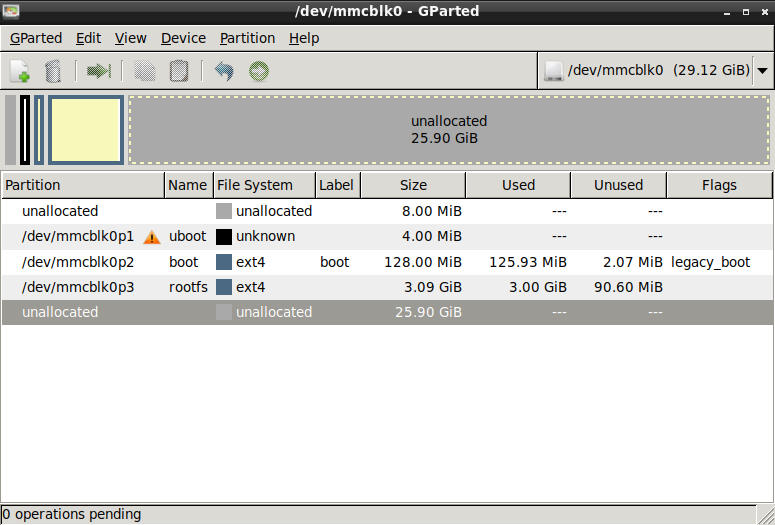Viewport: 775px width, 525px height.
Task: Click the Undo last operation icon
Action: pos(224,71)
